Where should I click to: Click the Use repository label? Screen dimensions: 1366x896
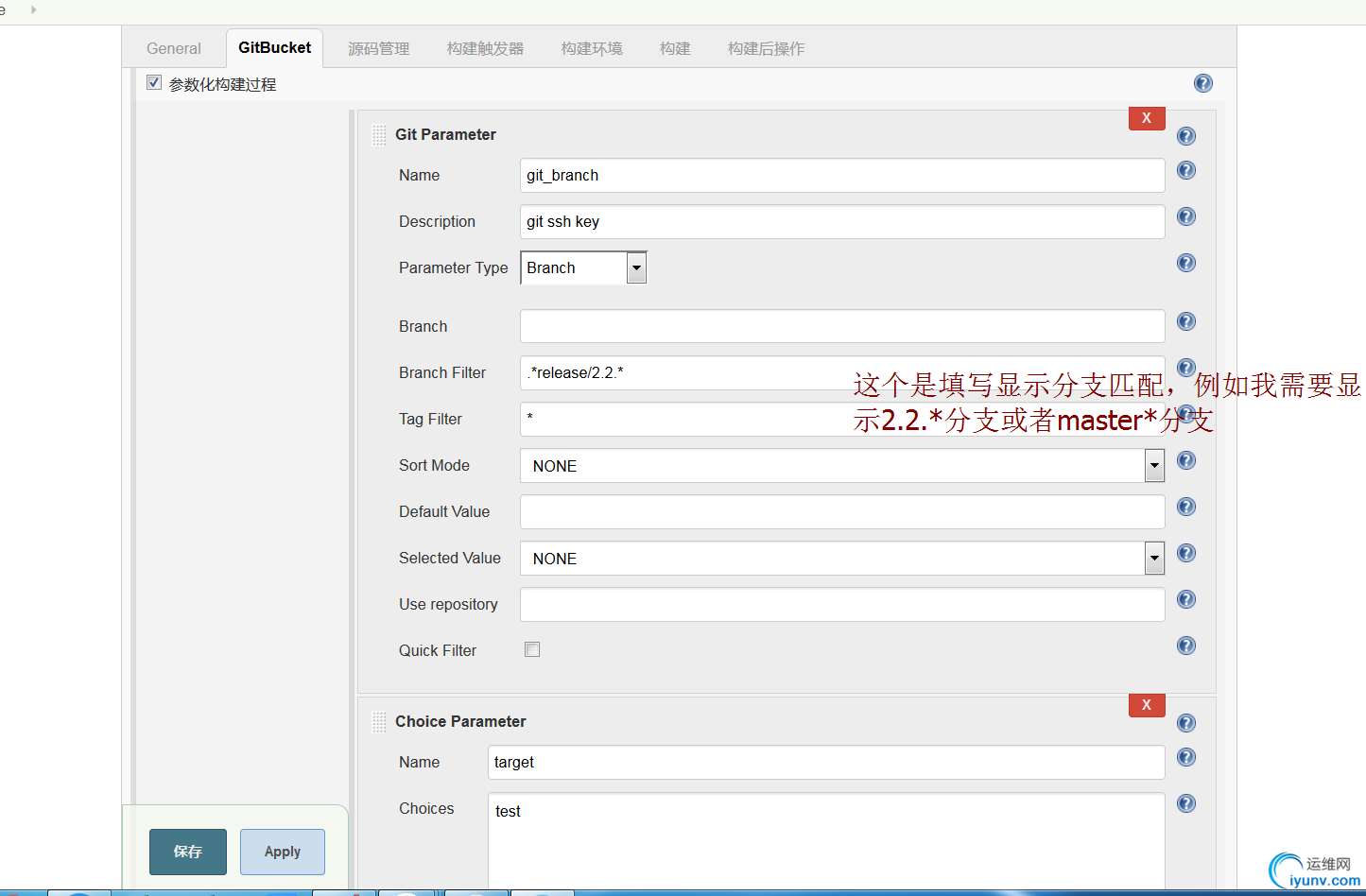tap(448, 604)
